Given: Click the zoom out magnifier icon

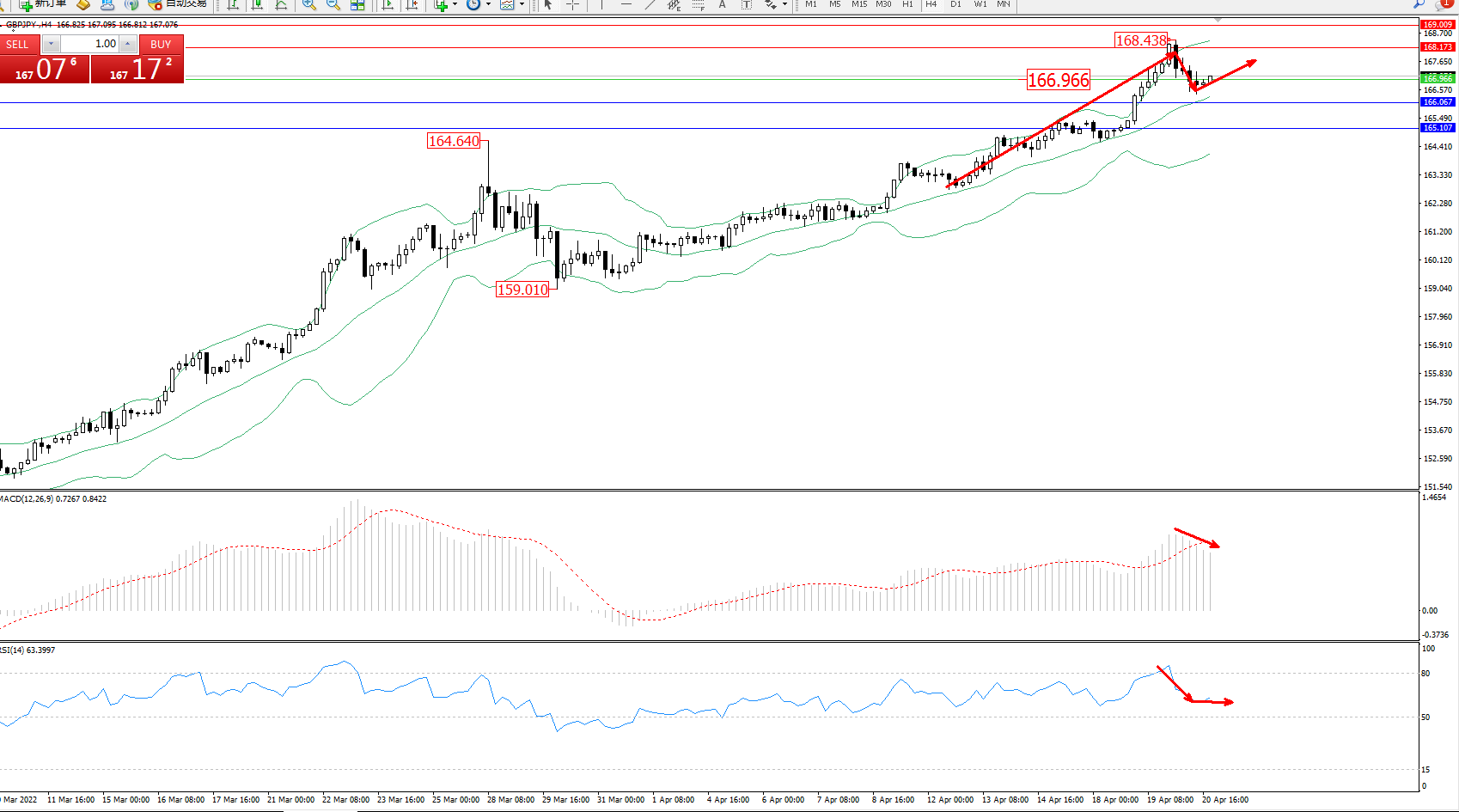Looking at the screenshot, I should coord(333,4).
